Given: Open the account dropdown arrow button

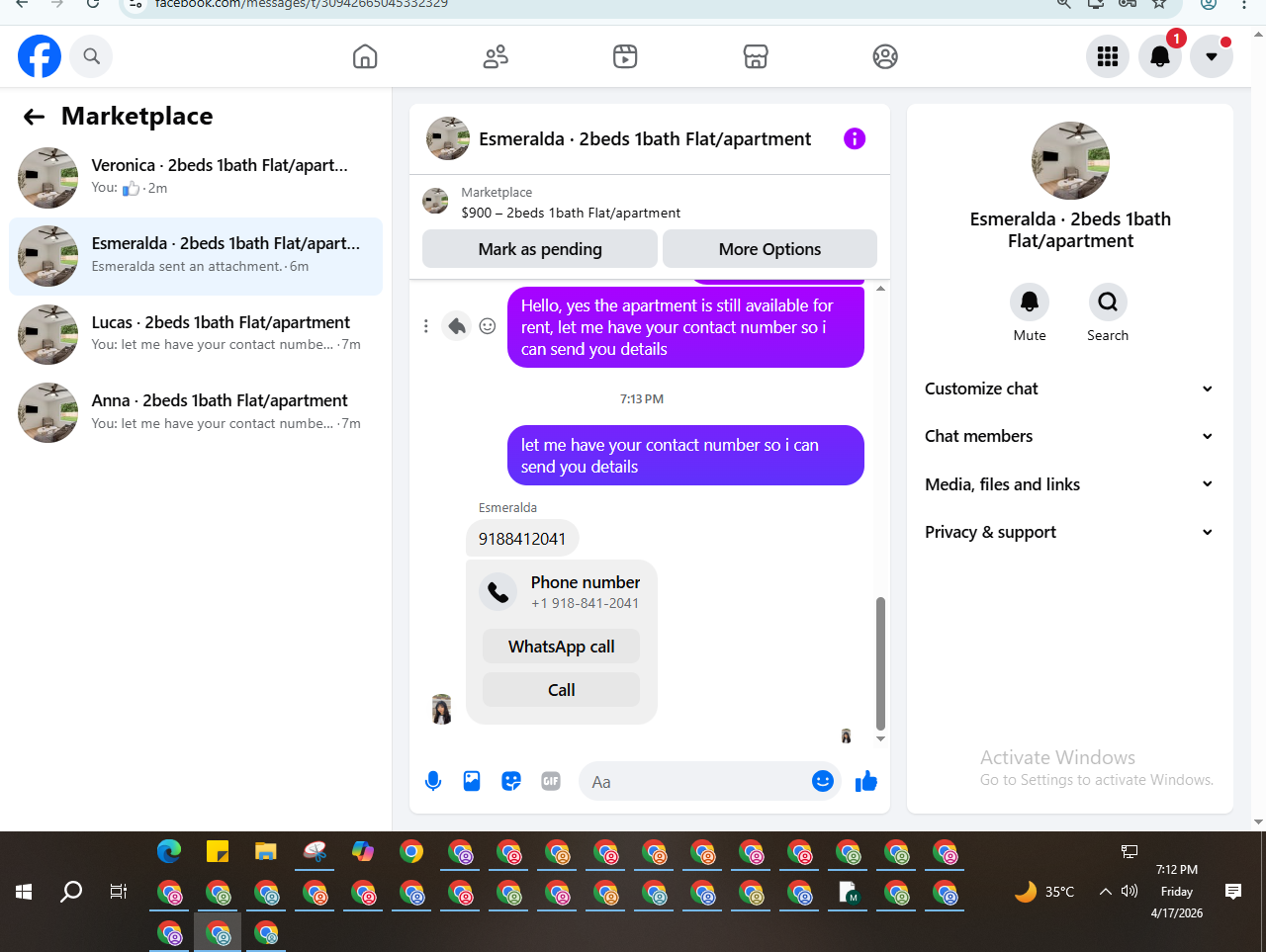Looking at the screenshot, I should pyautogui.click(x=1212, y=56).
